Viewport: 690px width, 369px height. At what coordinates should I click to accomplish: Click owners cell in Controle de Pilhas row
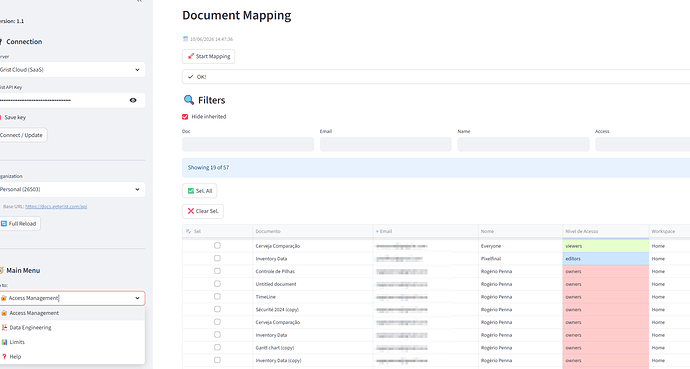pos(606,271)
